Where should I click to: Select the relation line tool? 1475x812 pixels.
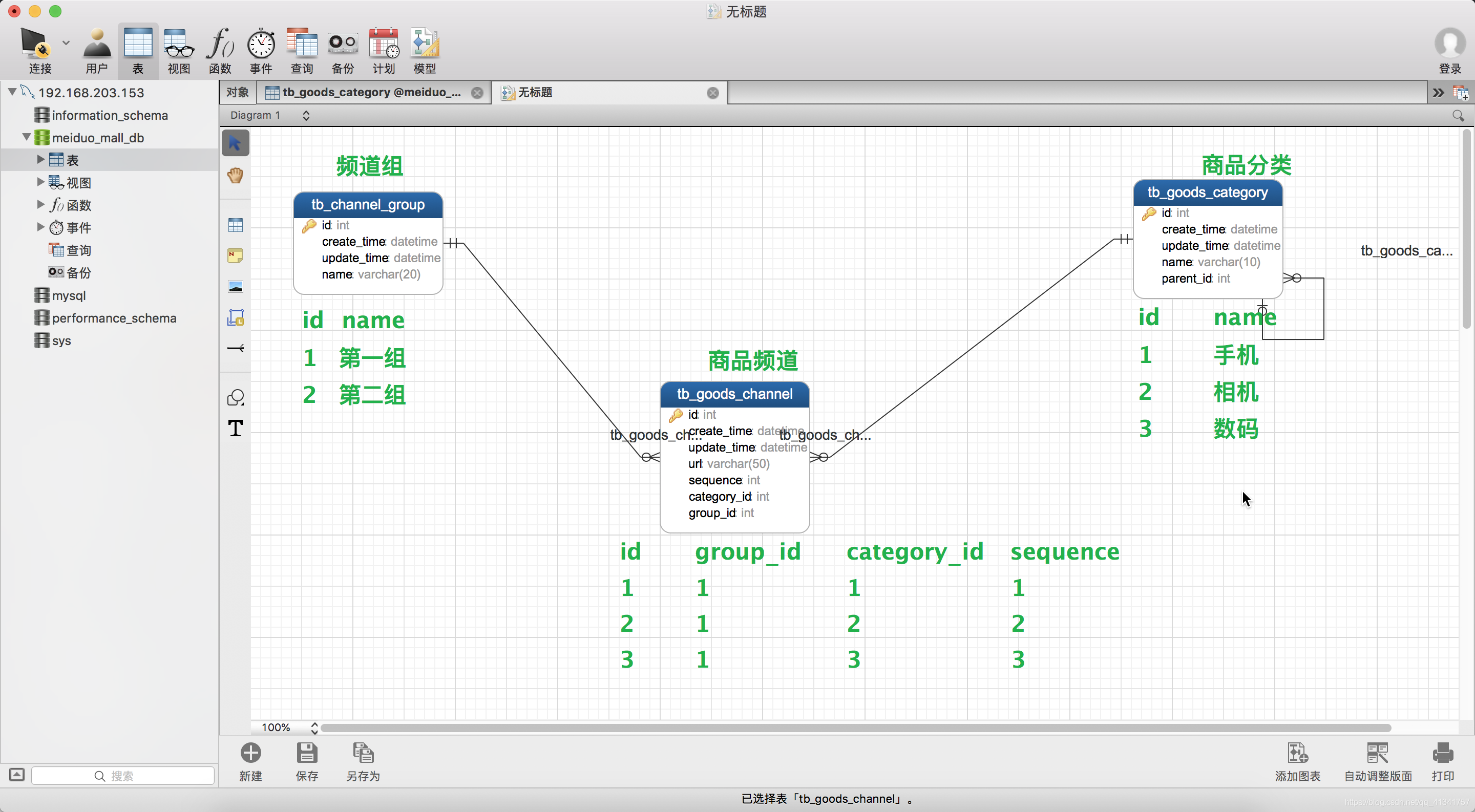coord(236,348)
